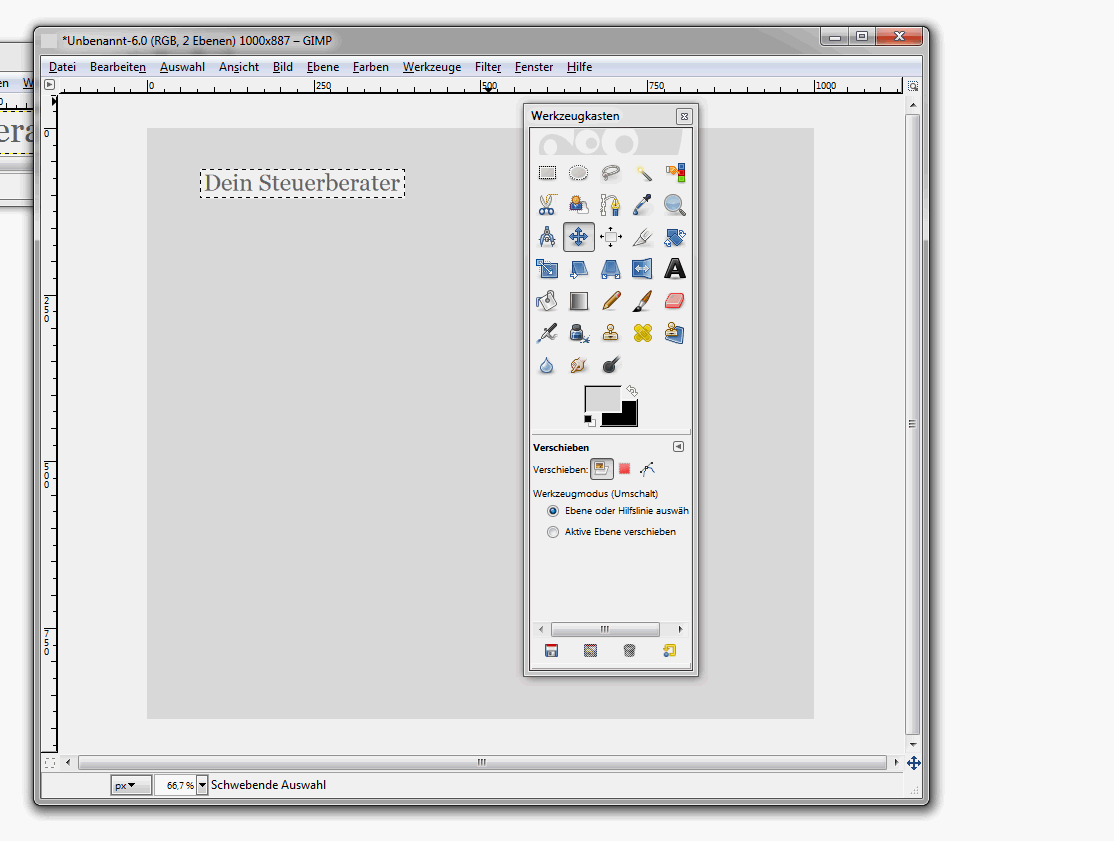Screen dimensions: 1114x841
Task: Select the Blend gradient tool
Action: tap(579, 301)
